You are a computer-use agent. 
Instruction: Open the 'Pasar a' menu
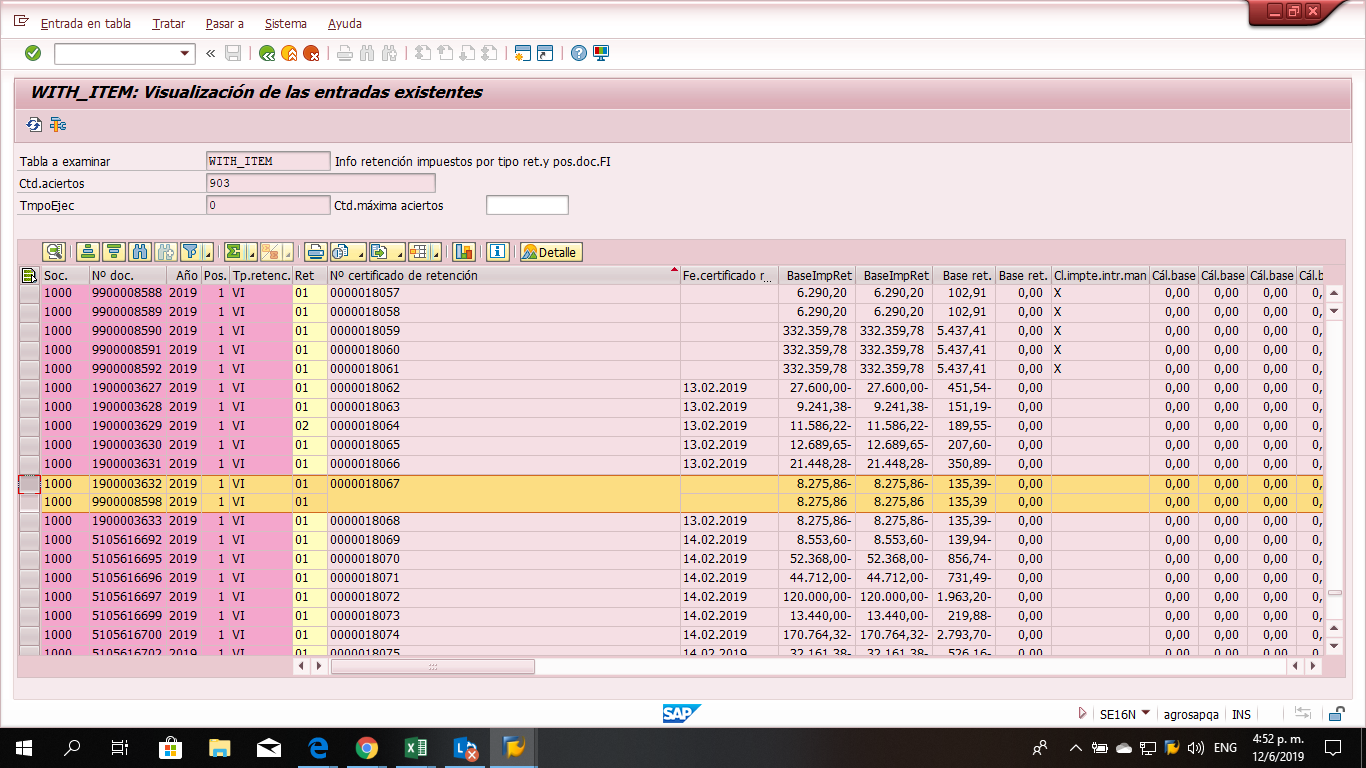(x=224, y=23)
